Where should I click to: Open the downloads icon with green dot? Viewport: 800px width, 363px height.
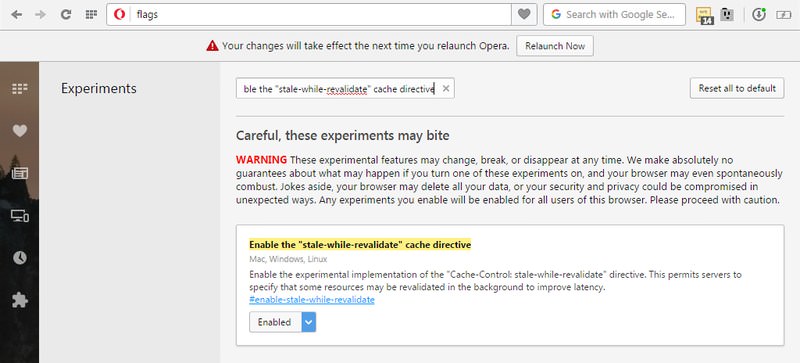pos(759,14)
